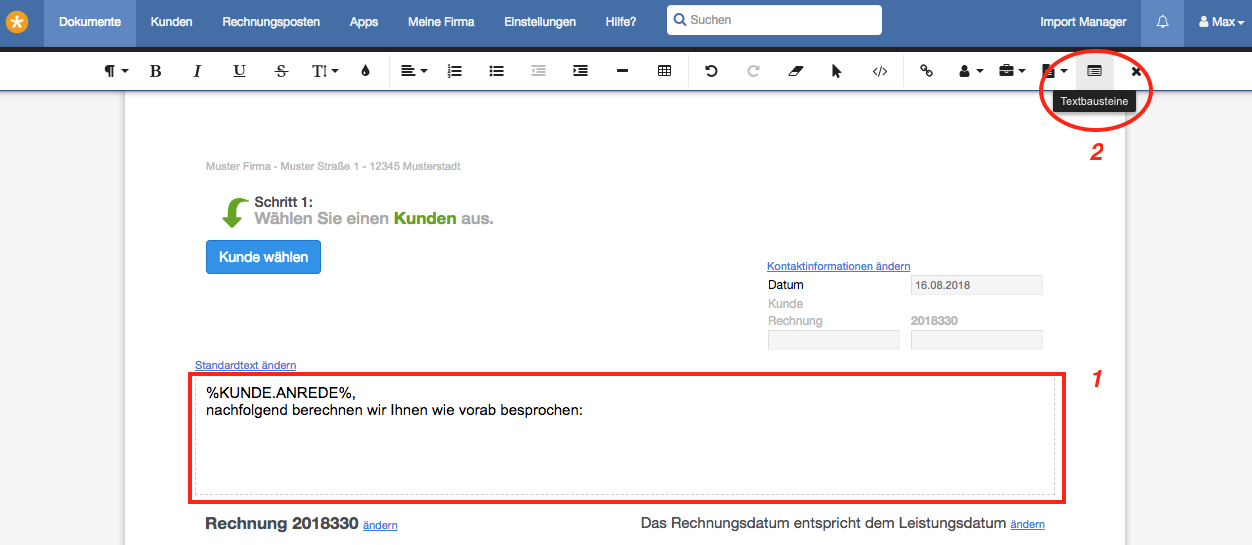
Task: Click into the Suchen search field
Action: 774,20
